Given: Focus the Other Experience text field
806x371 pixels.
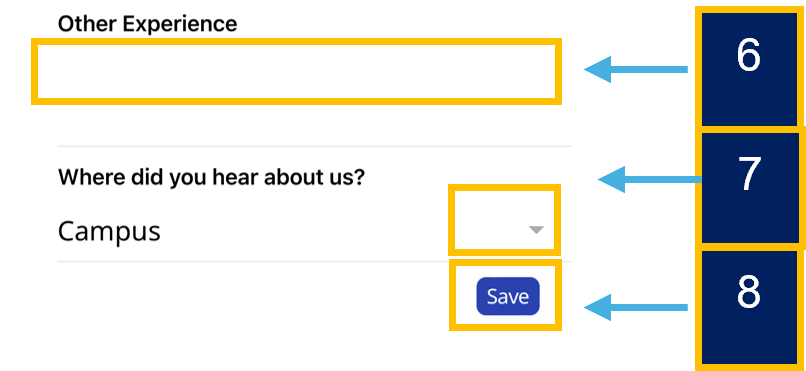Looking at the screenshot, I should pos(296,71).
